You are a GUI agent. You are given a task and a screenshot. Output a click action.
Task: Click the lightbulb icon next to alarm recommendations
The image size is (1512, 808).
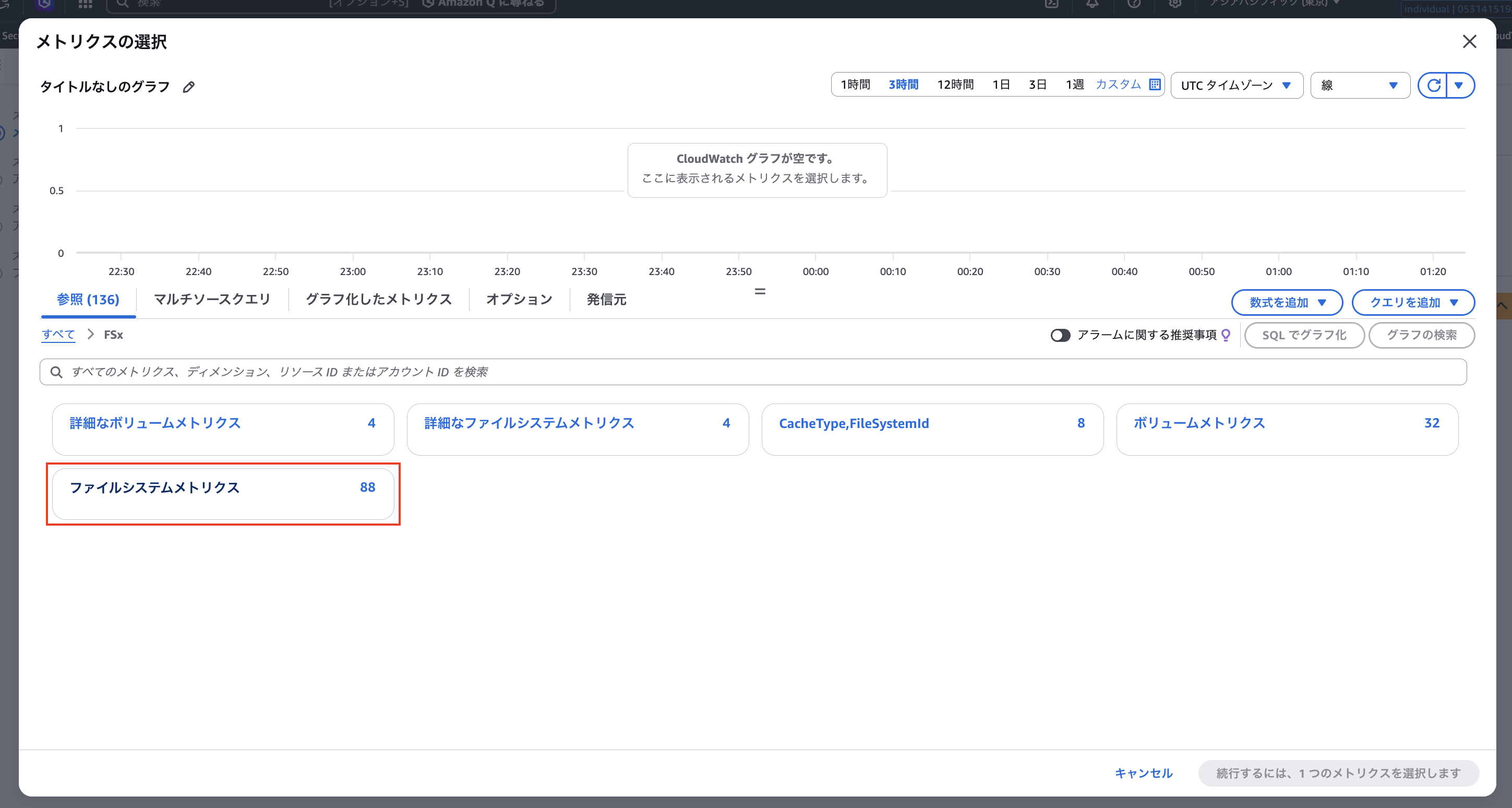tap(1226, 335)
